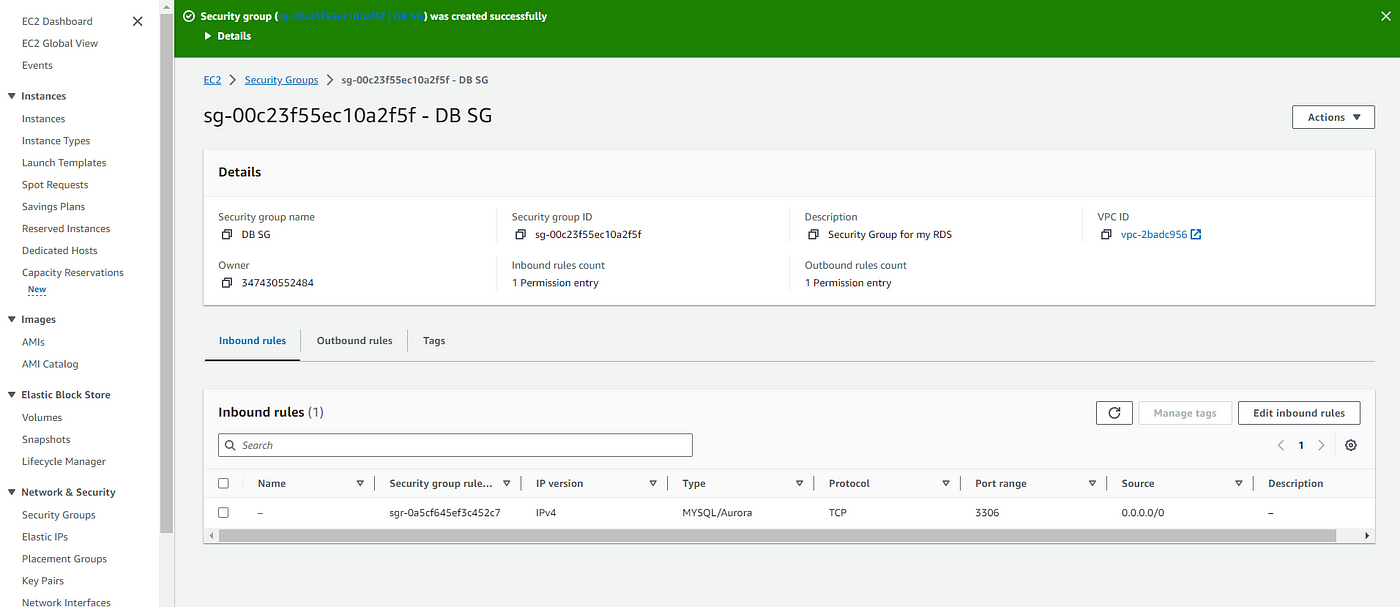Expand Details in the success banner

[x=228, y=36]
